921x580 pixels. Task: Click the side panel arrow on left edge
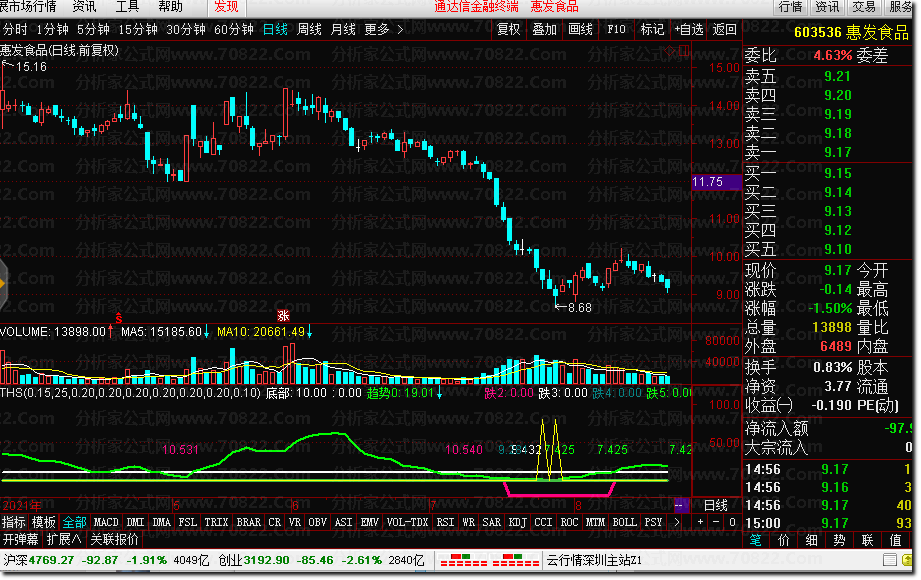[3, 284]
